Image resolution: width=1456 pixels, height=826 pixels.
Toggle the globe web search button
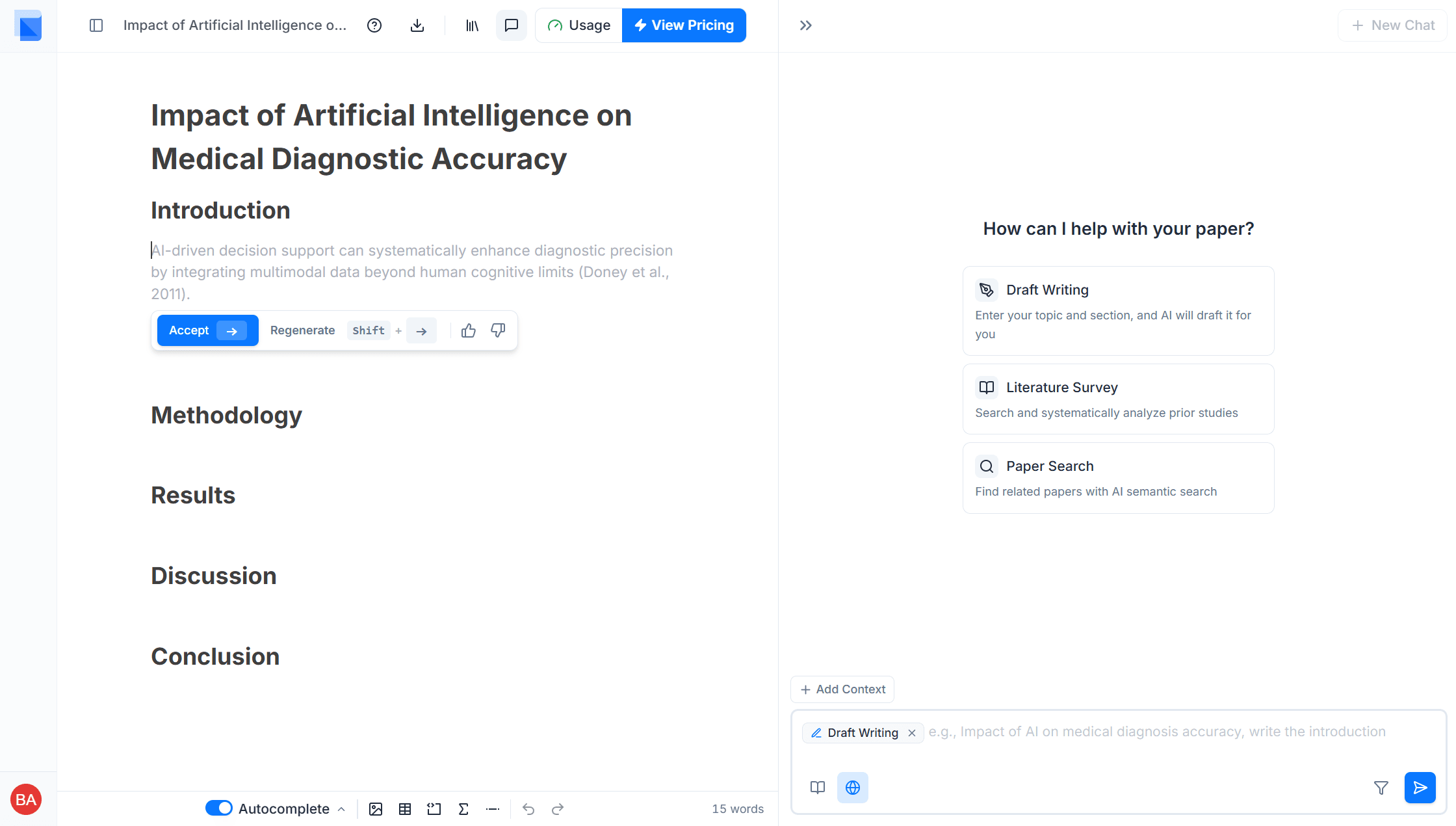852,788
